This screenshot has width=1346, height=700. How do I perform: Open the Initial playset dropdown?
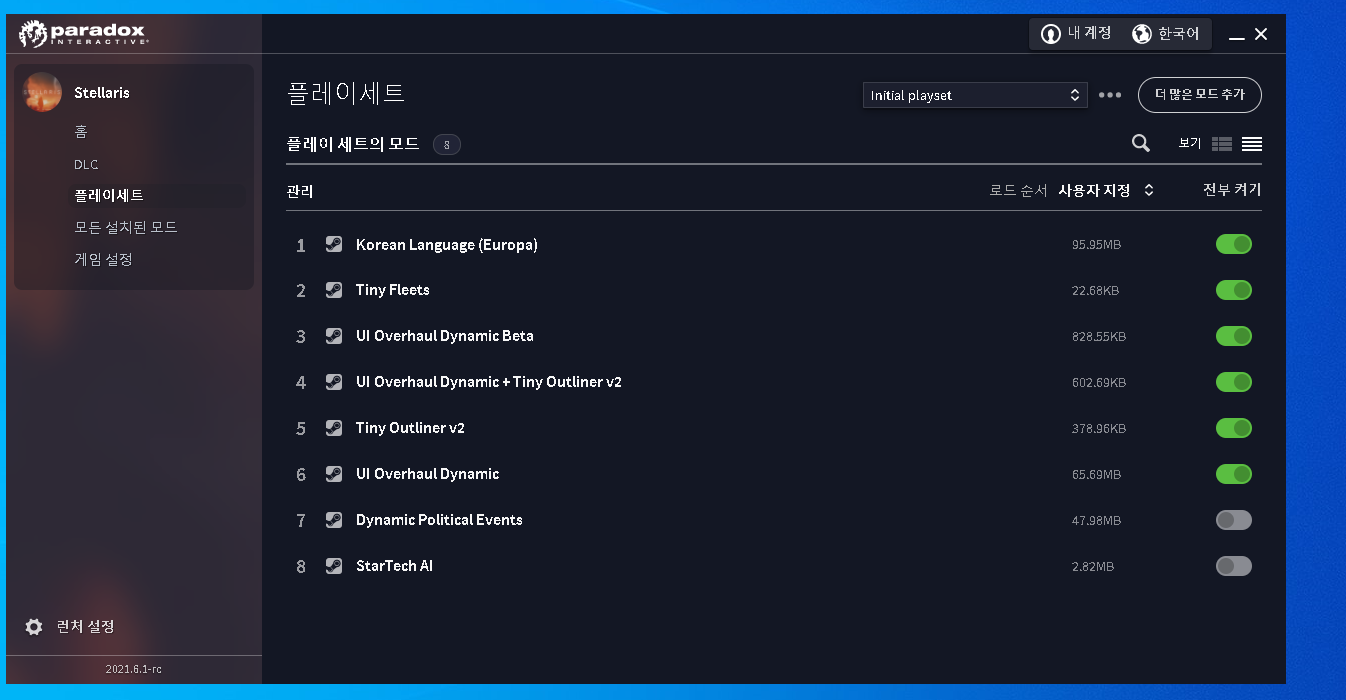975,95
